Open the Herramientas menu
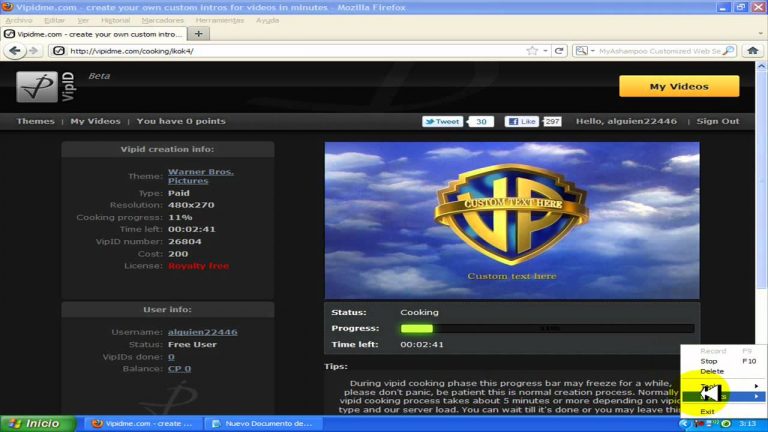The image size is (768, 432). coord(219,20)
